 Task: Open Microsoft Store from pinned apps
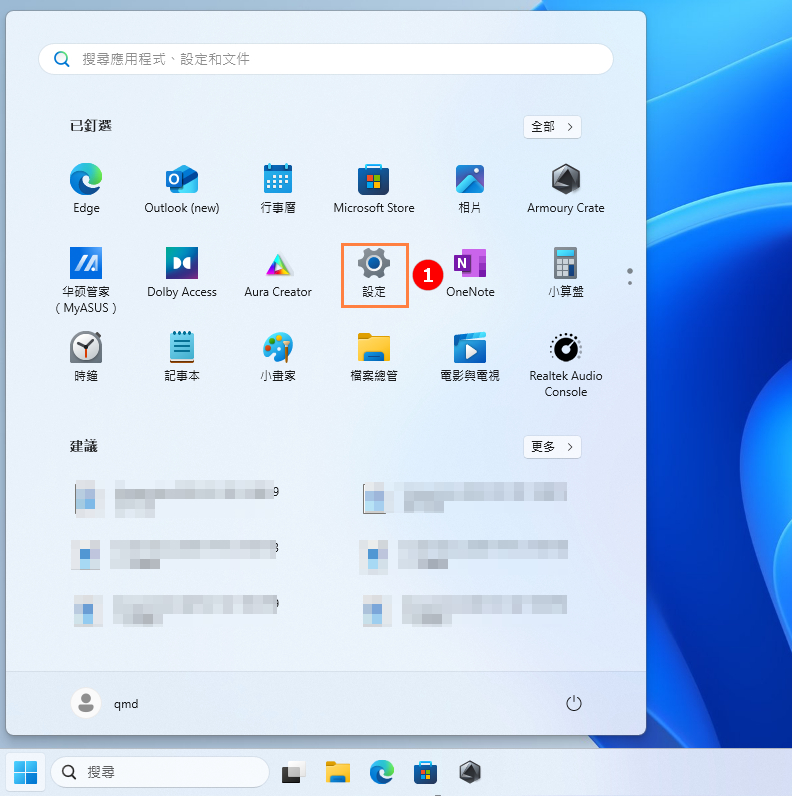tap(374, 188)
